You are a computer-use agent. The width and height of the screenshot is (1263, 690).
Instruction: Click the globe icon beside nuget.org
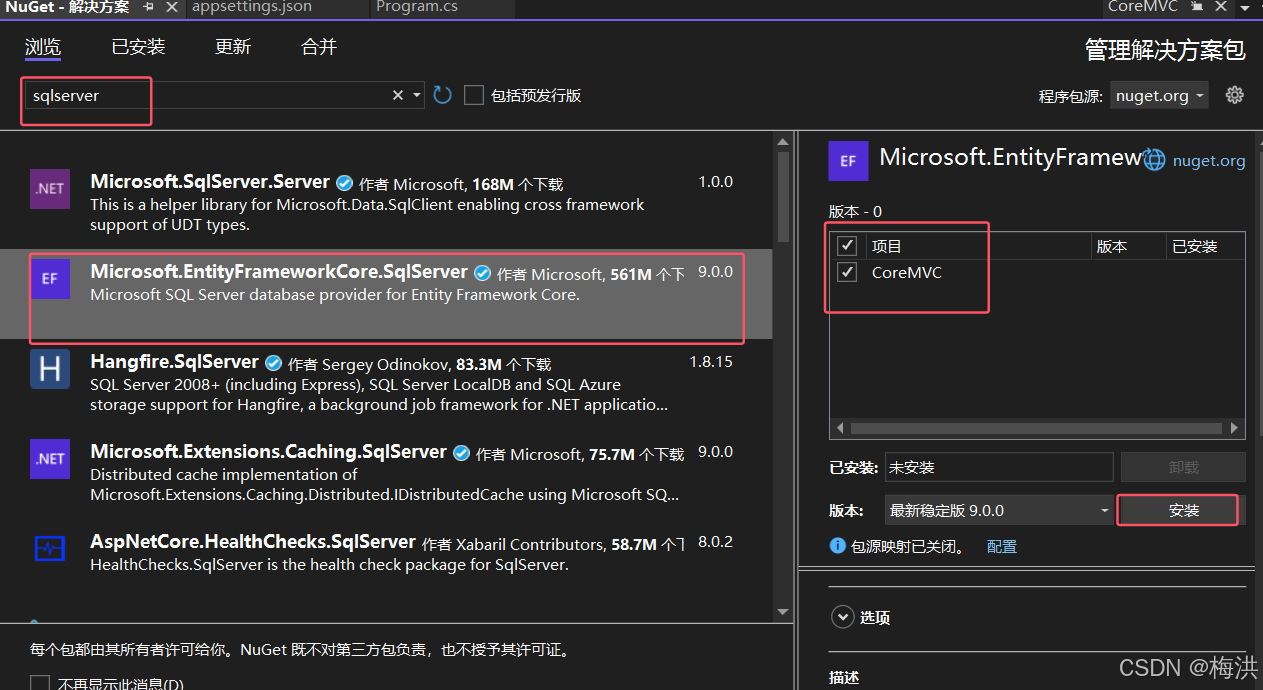click(x=1155, y=160)
